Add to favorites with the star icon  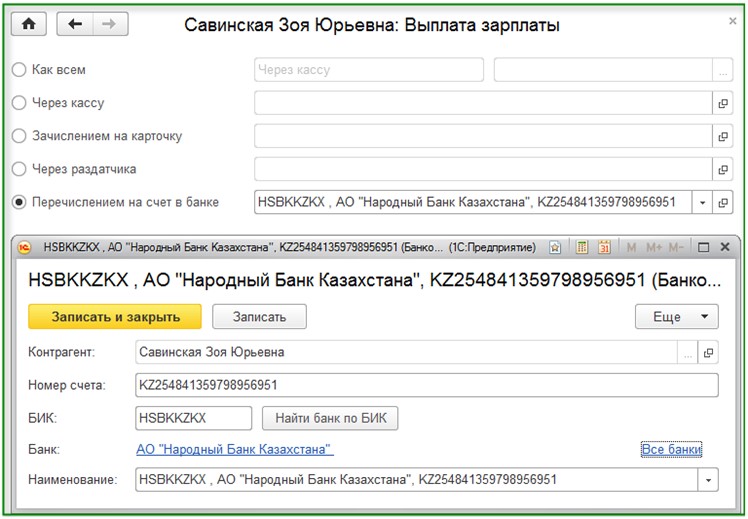pos(554,247)
